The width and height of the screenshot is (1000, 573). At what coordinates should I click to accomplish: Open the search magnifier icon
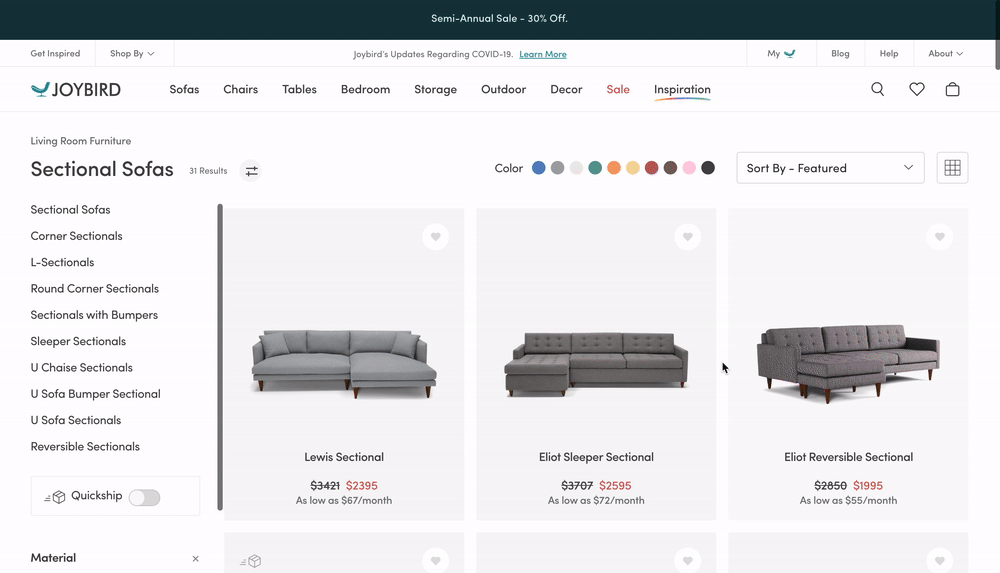click(878, 89)
